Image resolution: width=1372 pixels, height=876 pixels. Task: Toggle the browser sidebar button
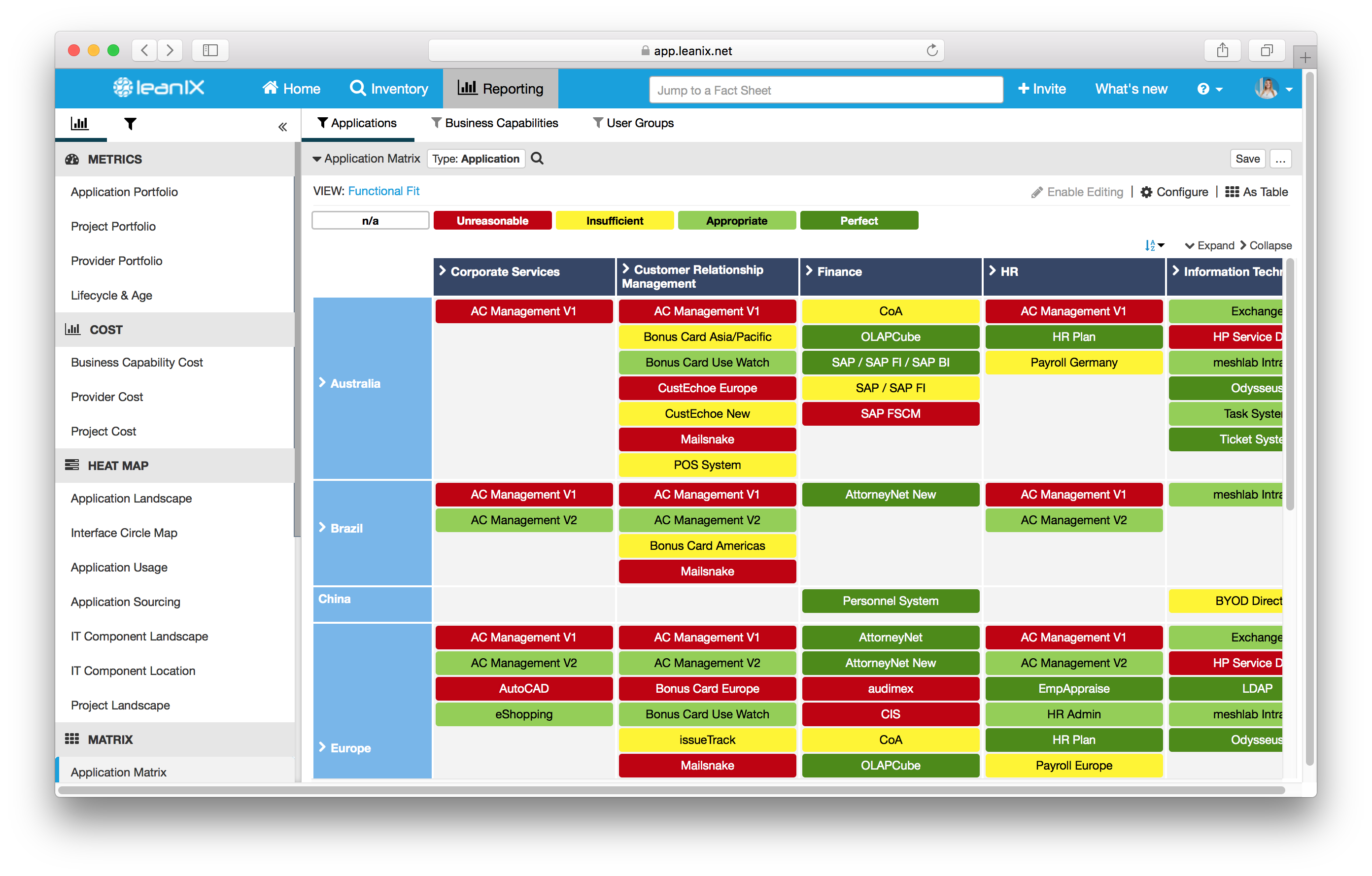(210, 50)
